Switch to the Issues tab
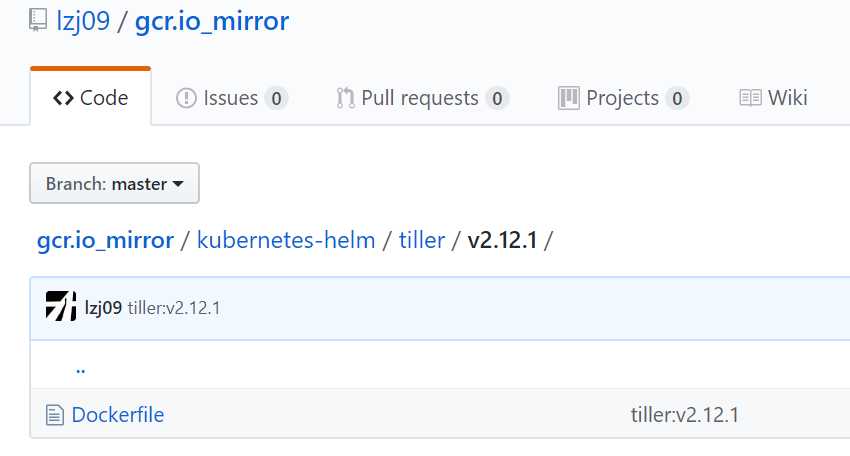The height and width of the screenshot is (456, 850). (231, 98)
